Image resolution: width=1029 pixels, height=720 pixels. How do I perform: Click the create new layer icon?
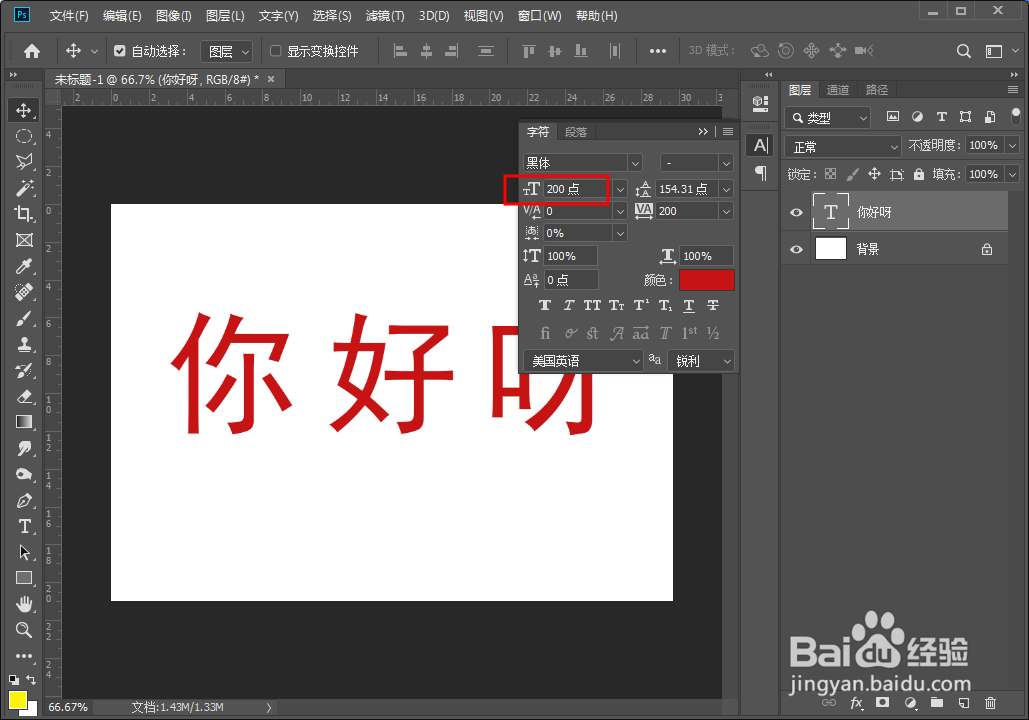coord(963,703)
